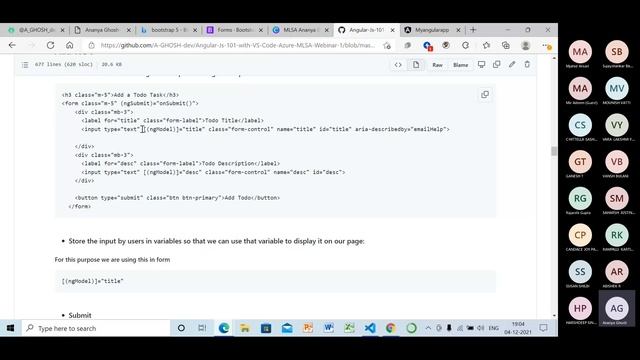640x360 pixels.
Task: Click the [(ngModel)]="title" code line
Action: coord(93,281)
